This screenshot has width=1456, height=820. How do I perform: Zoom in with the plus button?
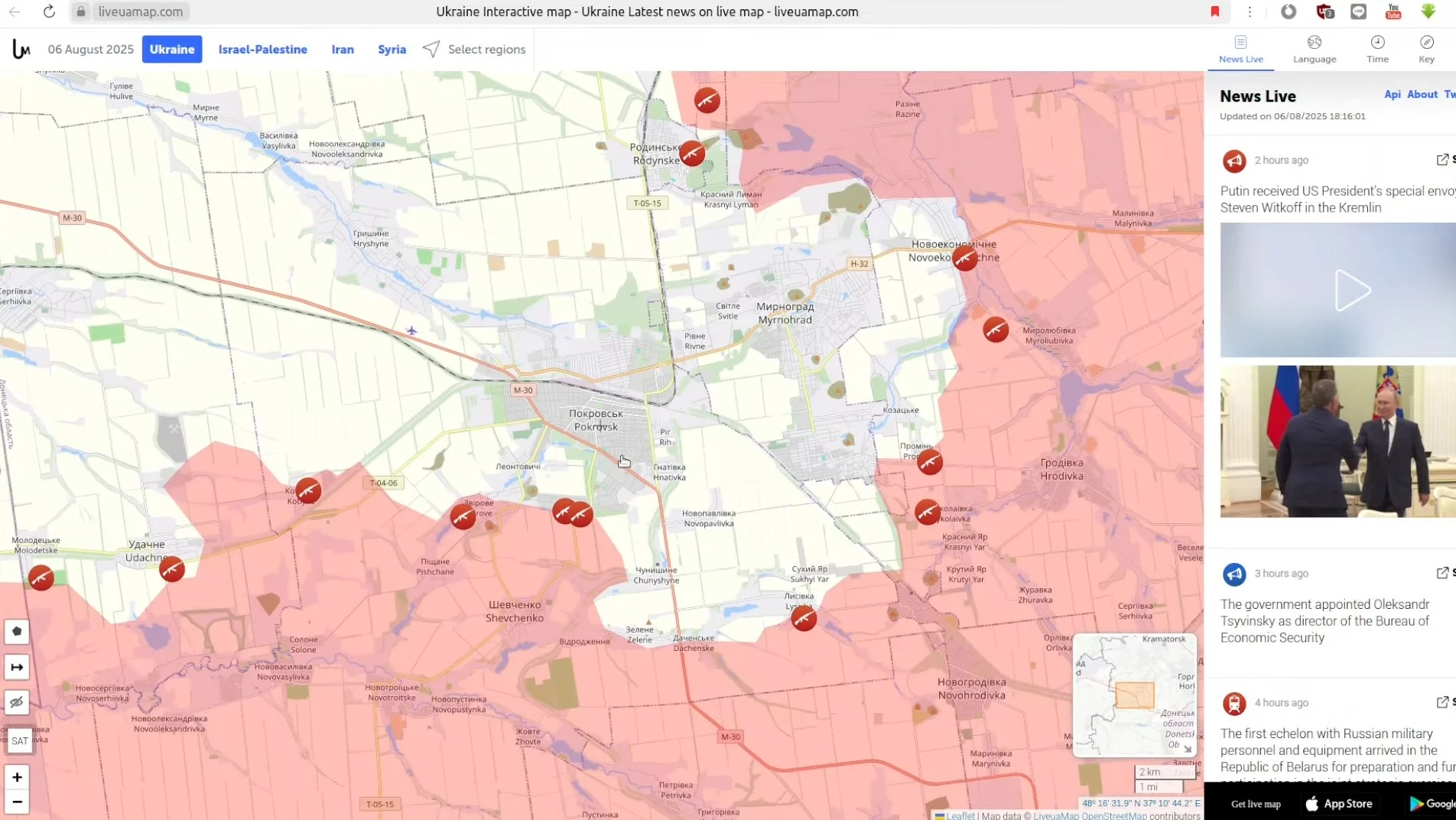coord(17,777)
